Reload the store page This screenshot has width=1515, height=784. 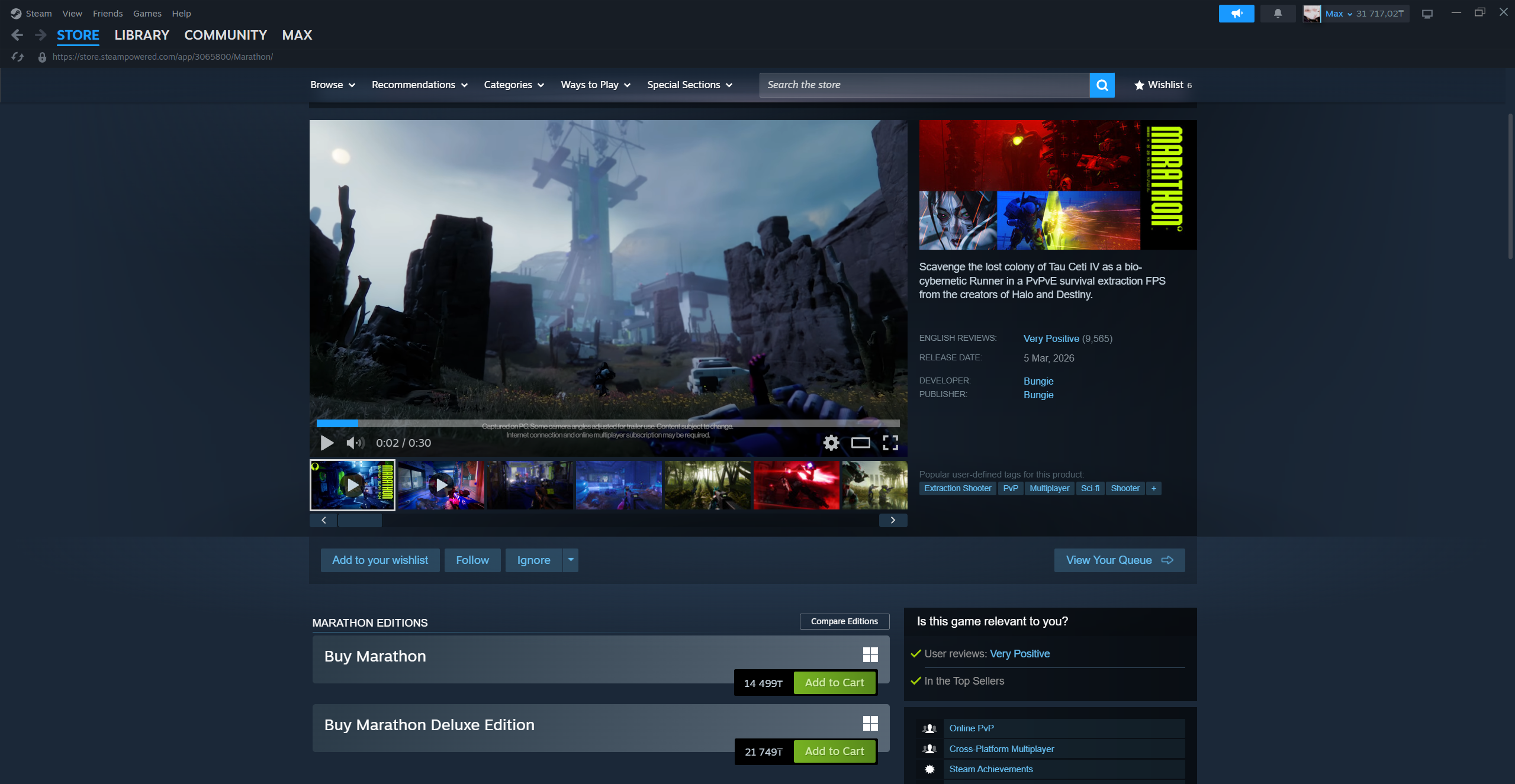[17, 57]
